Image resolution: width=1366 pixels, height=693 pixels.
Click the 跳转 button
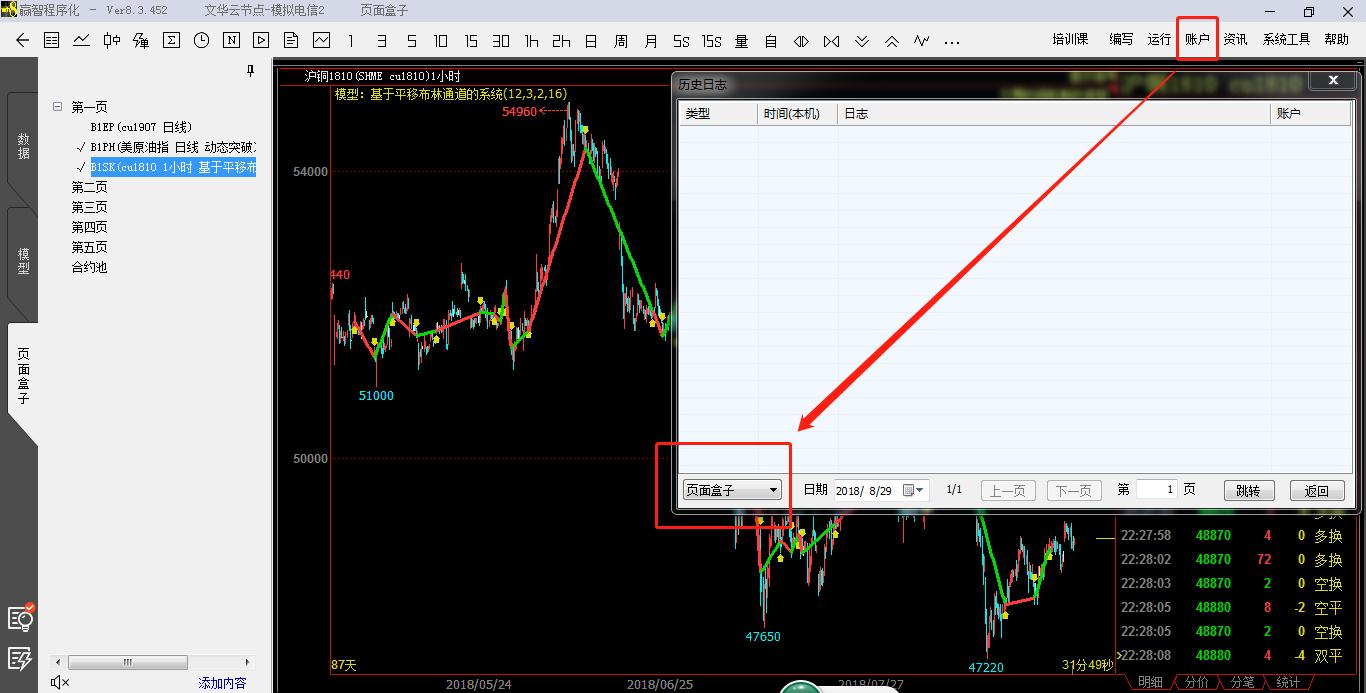[x=1248, y=490]
